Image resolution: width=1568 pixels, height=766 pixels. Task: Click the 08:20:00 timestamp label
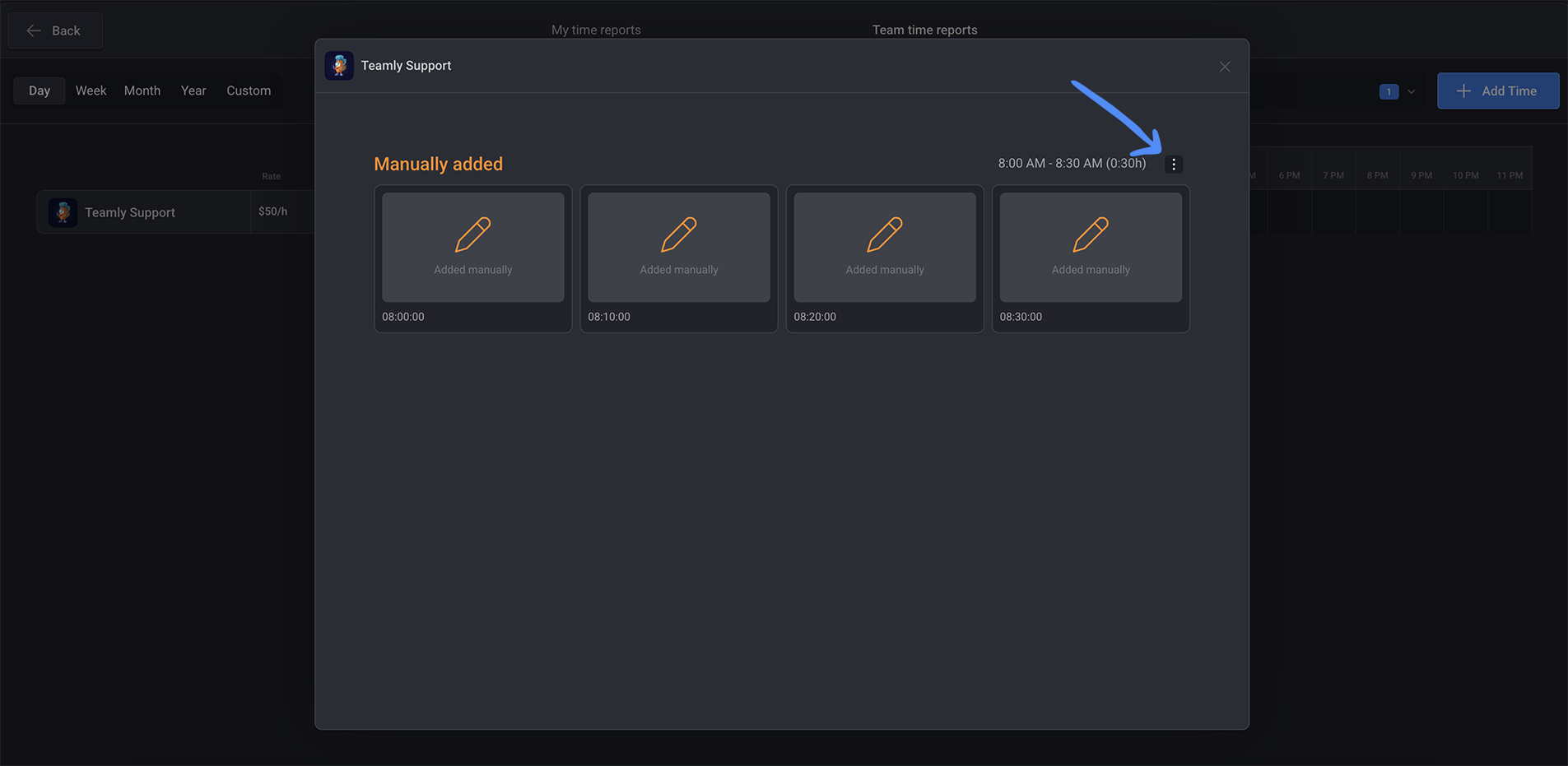coord(815,317)
